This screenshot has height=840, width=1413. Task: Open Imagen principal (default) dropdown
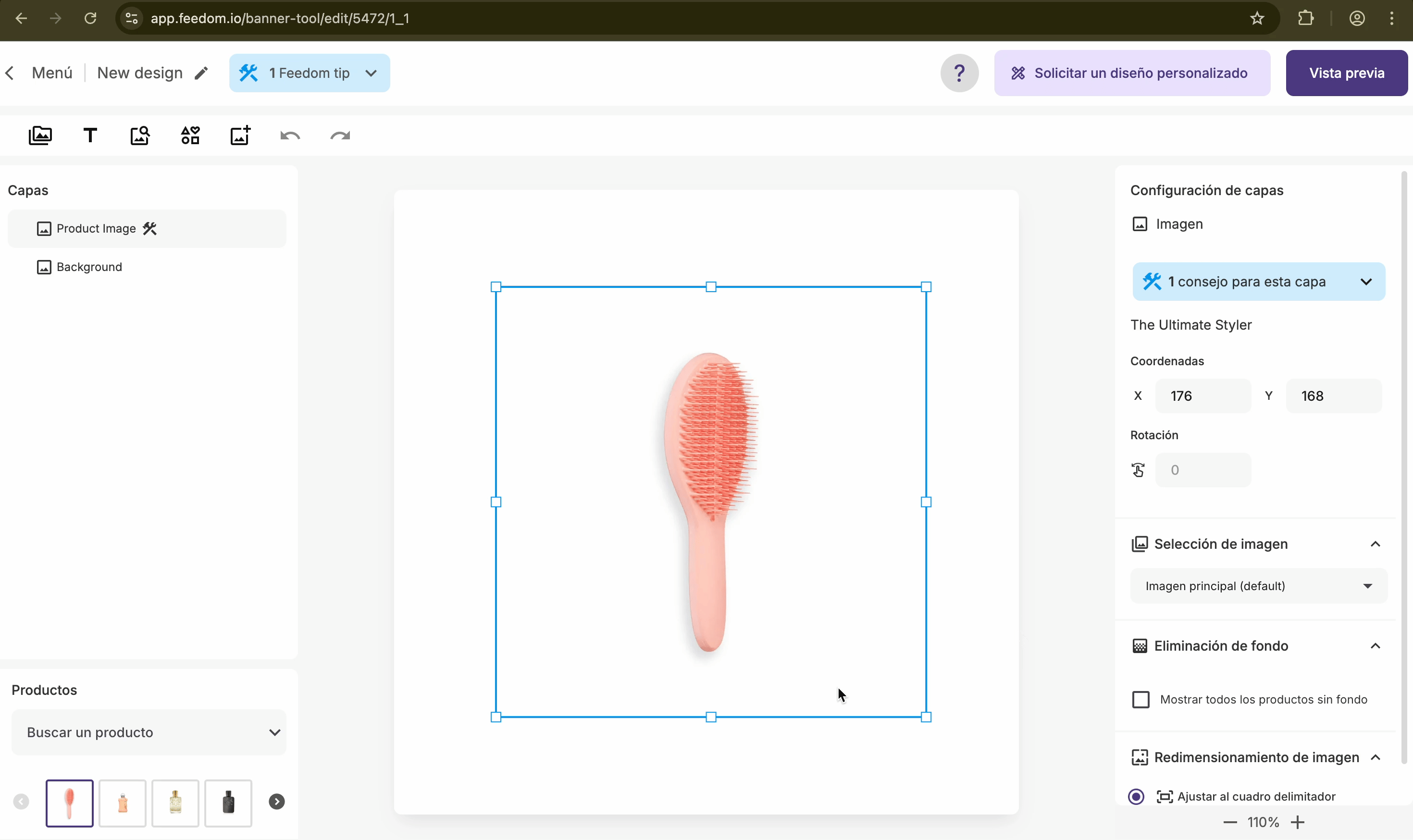click(1258, 586)
